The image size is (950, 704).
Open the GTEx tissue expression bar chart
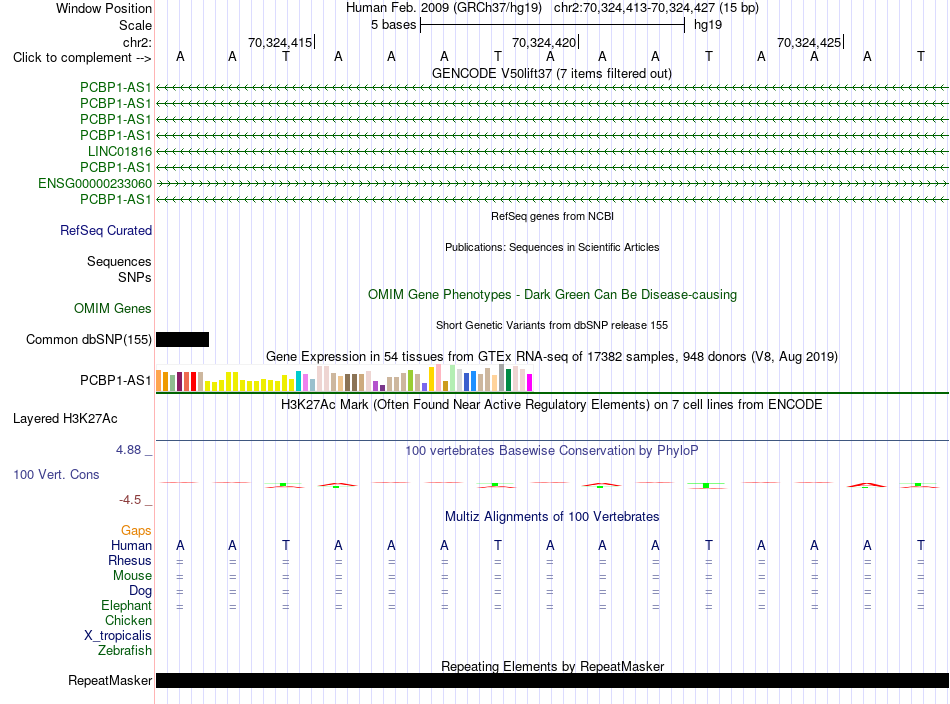[x=344, y=378]
